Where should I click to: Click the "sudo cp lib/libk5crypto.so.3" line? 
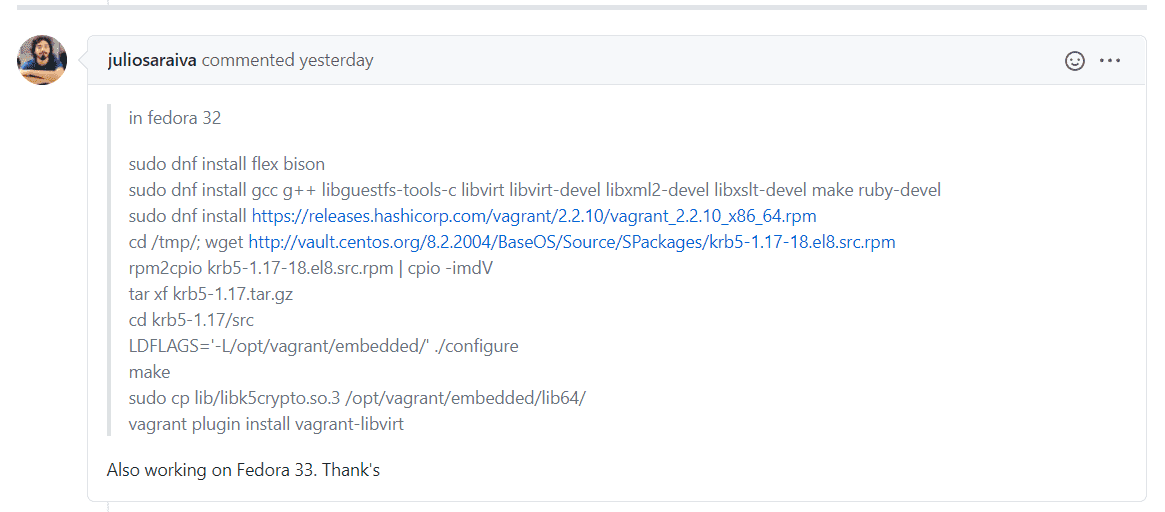pos(356,398)
